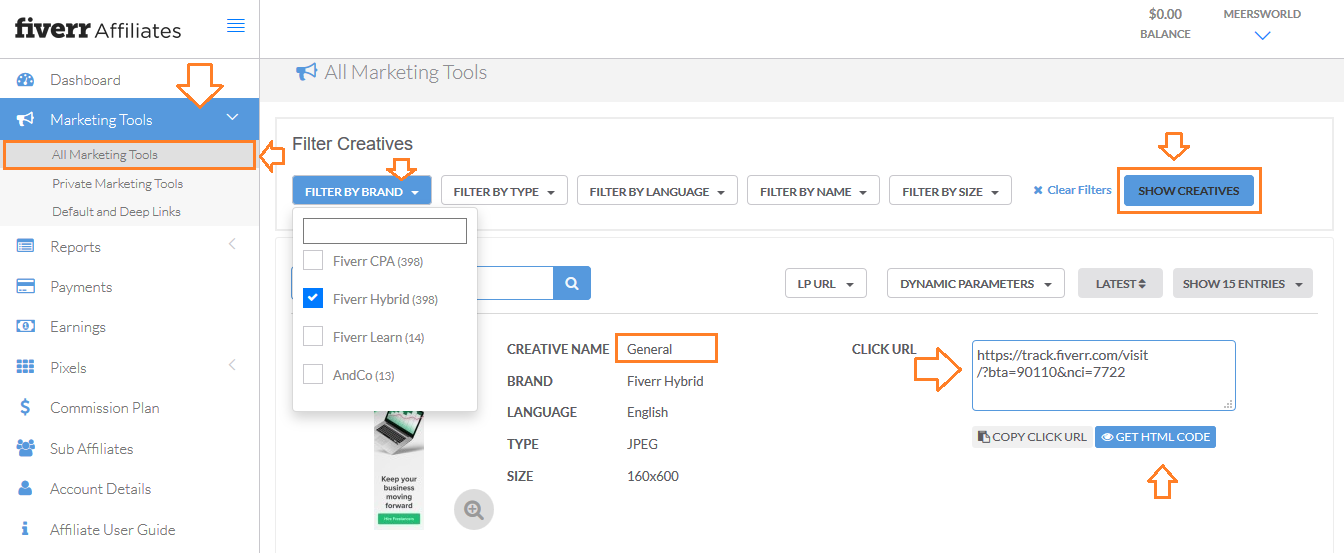Screen dimensions: 1344x553
Task: Open the Filter by Size dropdown
Action: coord(950,191)
